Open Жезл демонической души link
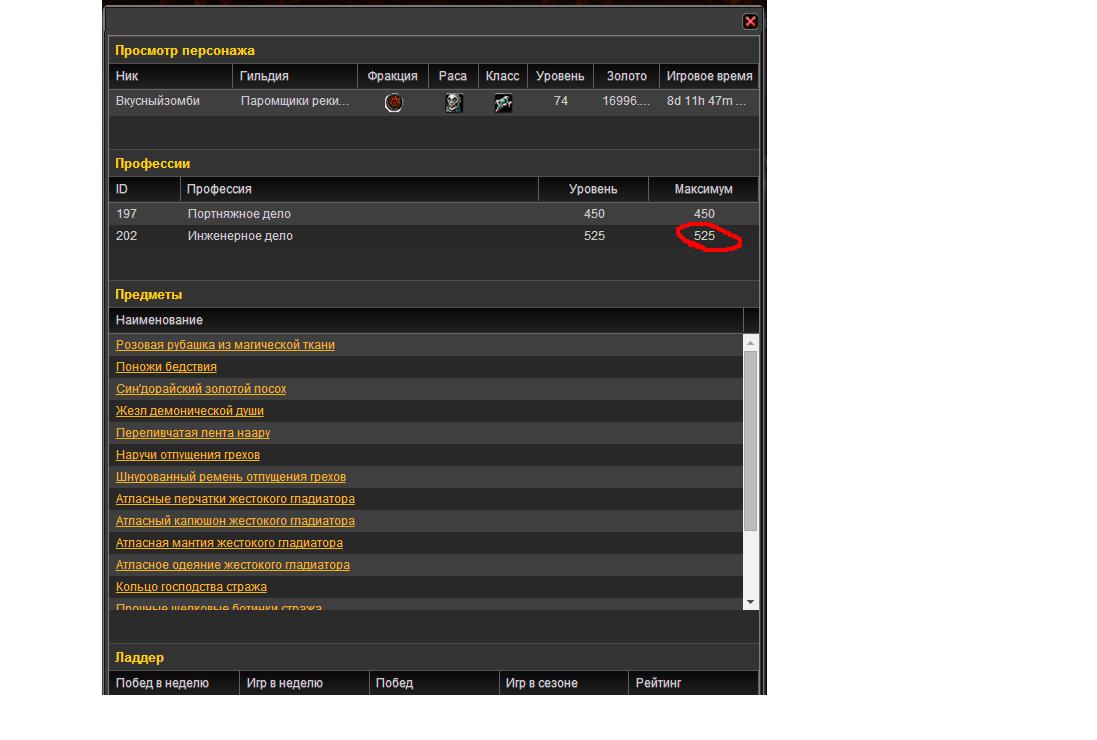 click(190, 411)
